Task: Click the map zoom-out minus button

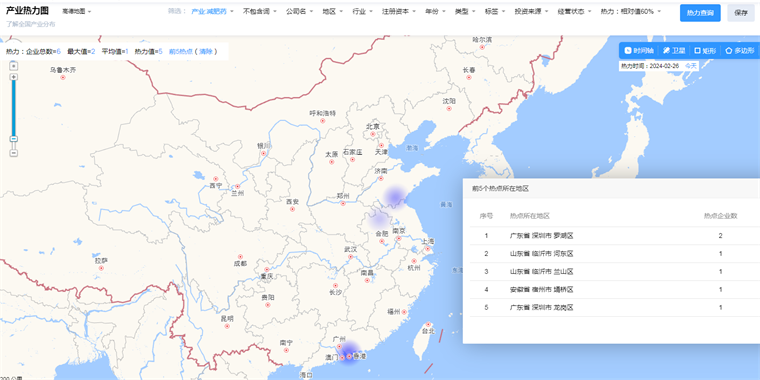Action: 14,153
